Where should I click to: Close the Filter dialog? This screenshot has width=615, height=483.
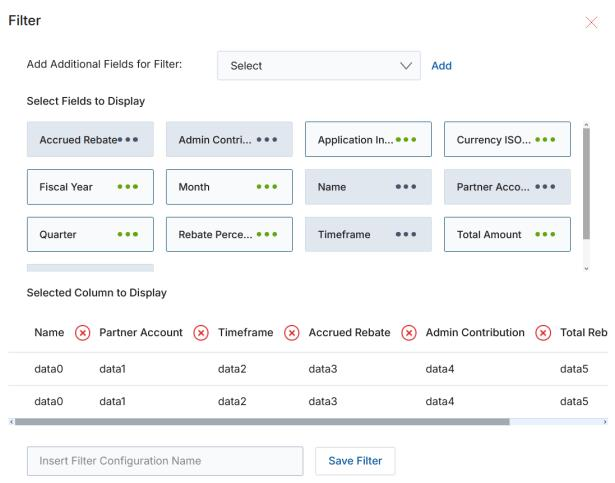point(591,22)
